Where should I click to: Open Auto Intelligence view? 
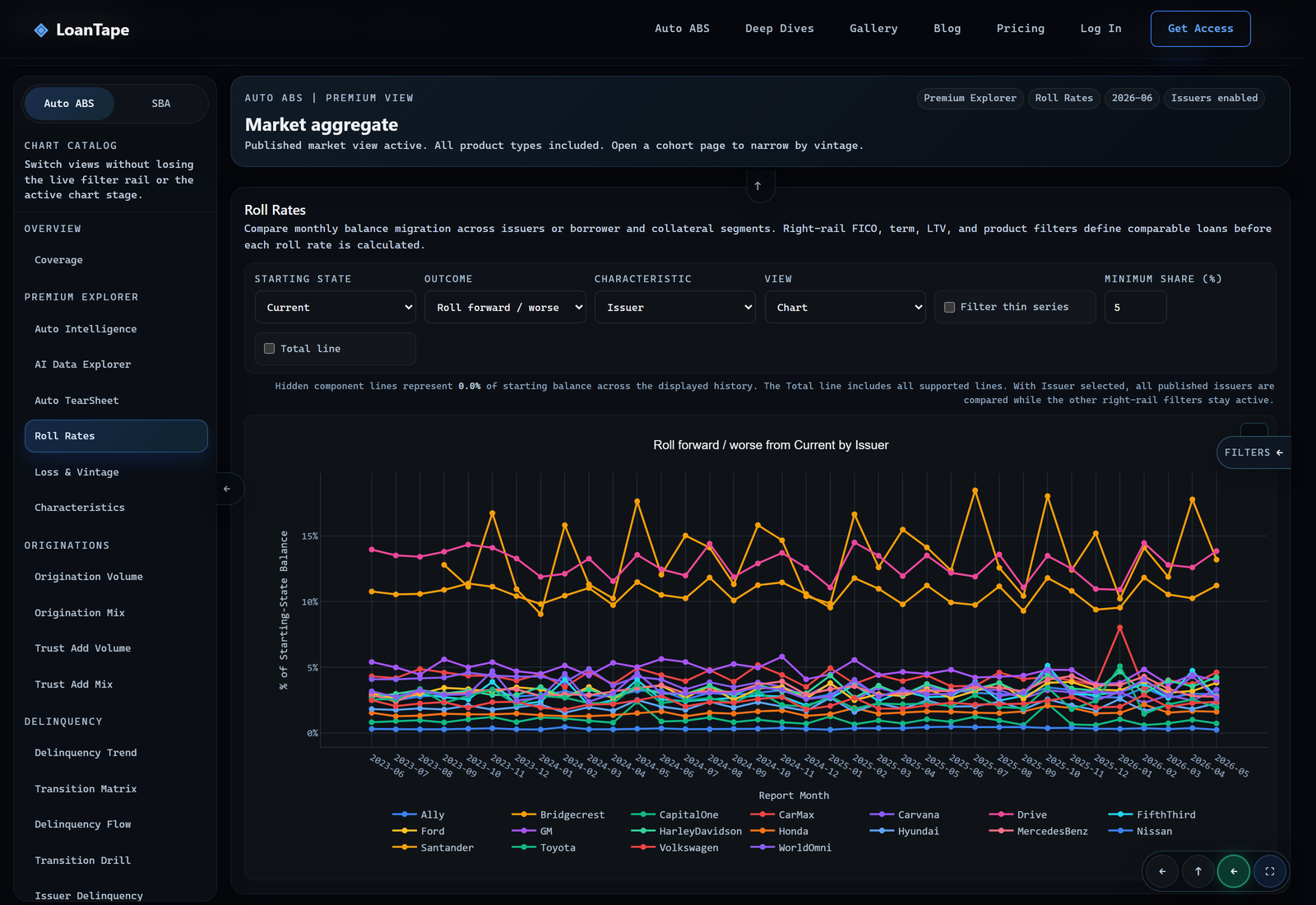pos(116,329)
